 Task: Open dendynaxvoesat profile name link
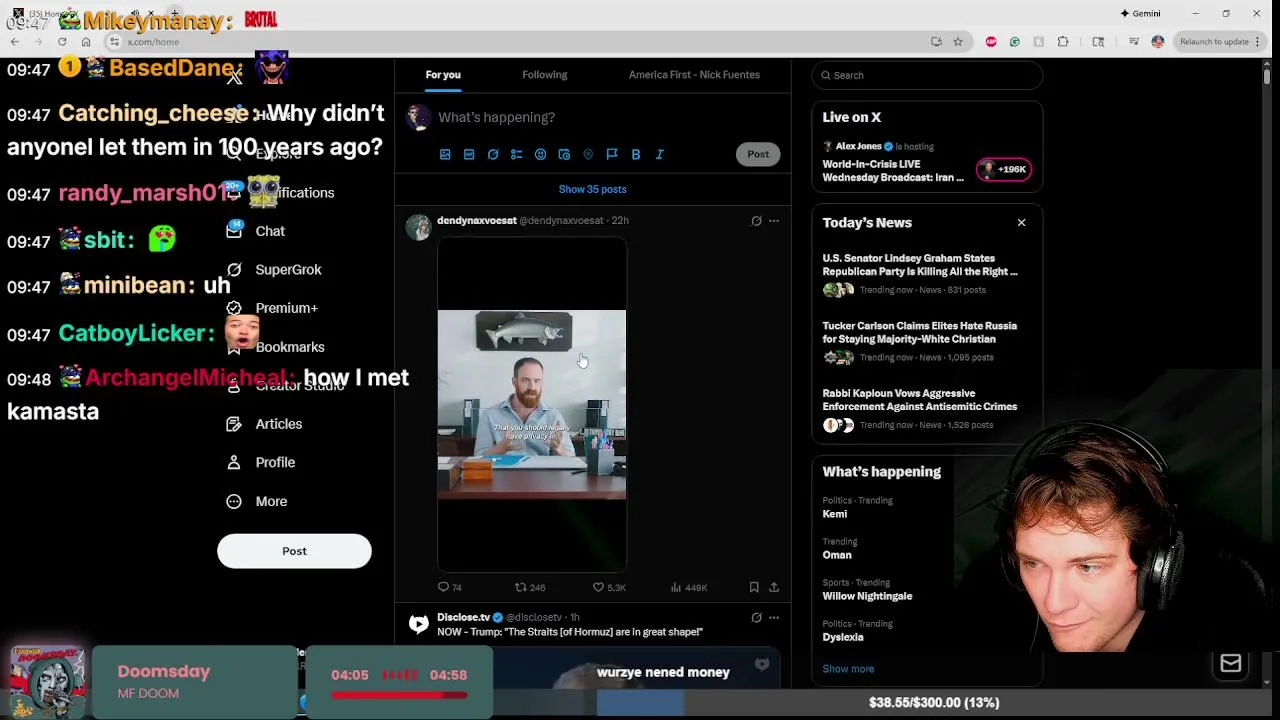point(477,220)
